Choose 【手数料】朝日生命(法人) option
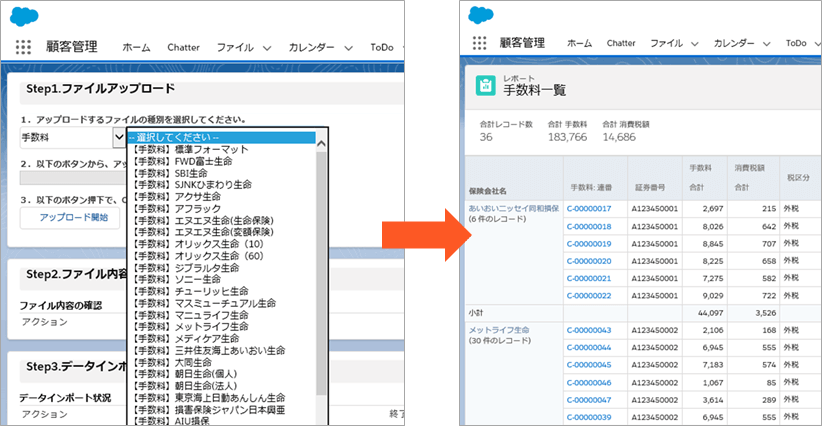Image resolution: width=822 pixels, height=426 pixels. 222,386
